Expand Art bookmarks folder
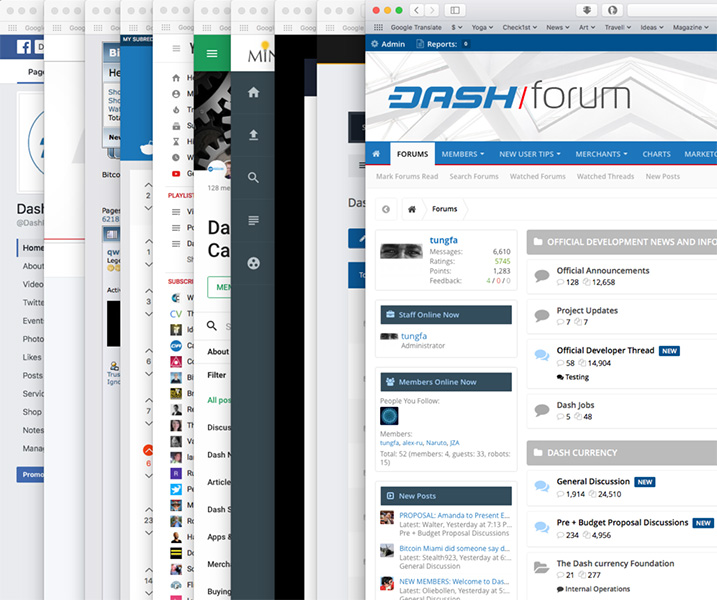717x600 pixels. point(587,27)
